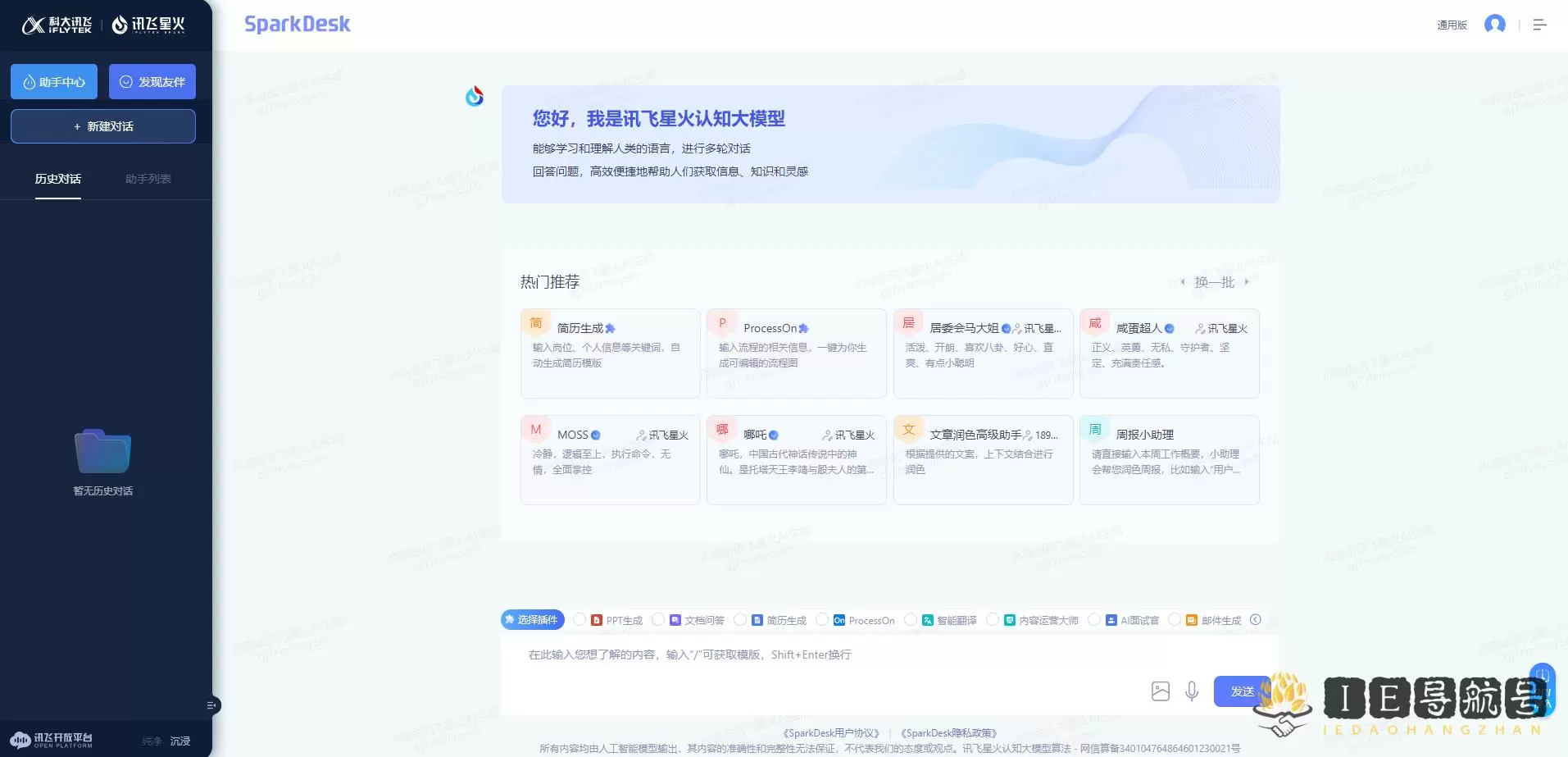This screenshot has height=757, width=1568.
Task: Click the left arrow beside 换一批
Action: (1183, 281)
